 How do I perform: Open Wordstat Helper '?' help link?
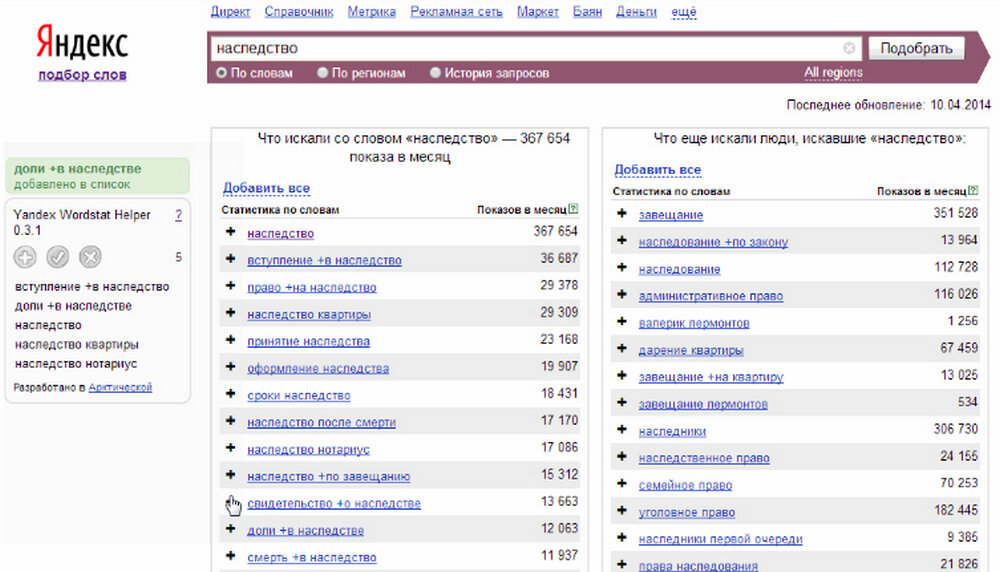click(179, 215)
